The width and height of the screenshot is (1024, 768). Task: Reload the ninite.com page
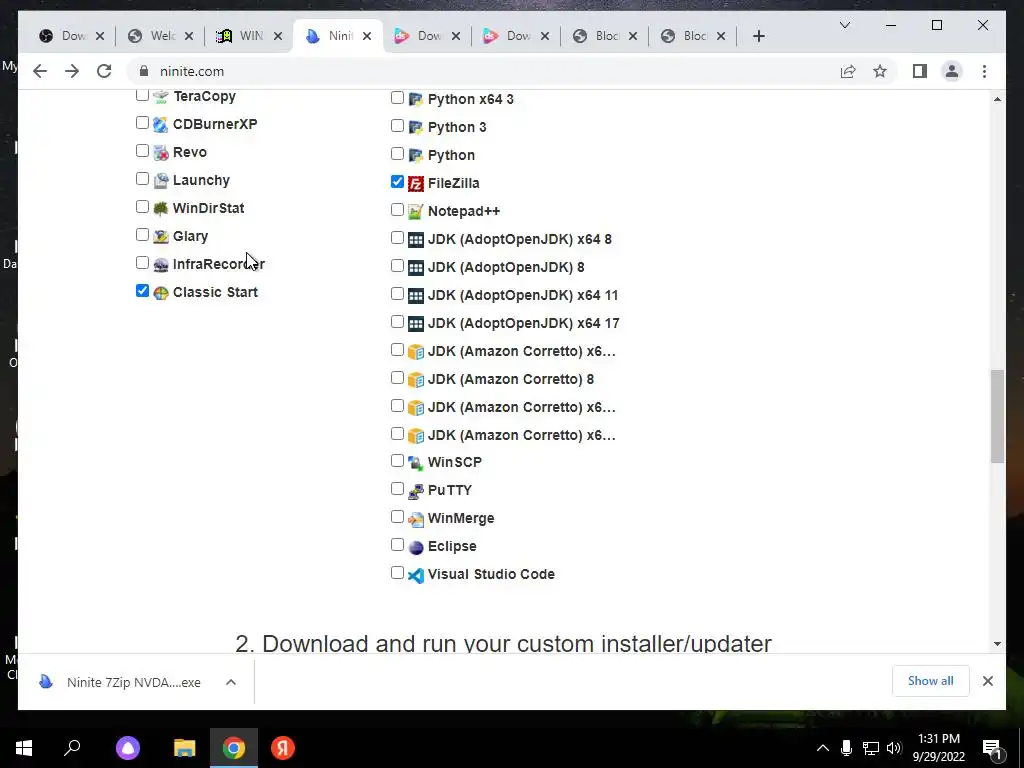coord(104,71)
